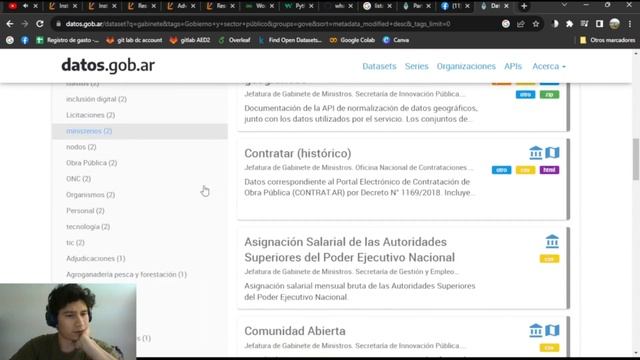640x360 pixels.
Task: Reload the page with the refresh icon
Action: pos(40,24)
